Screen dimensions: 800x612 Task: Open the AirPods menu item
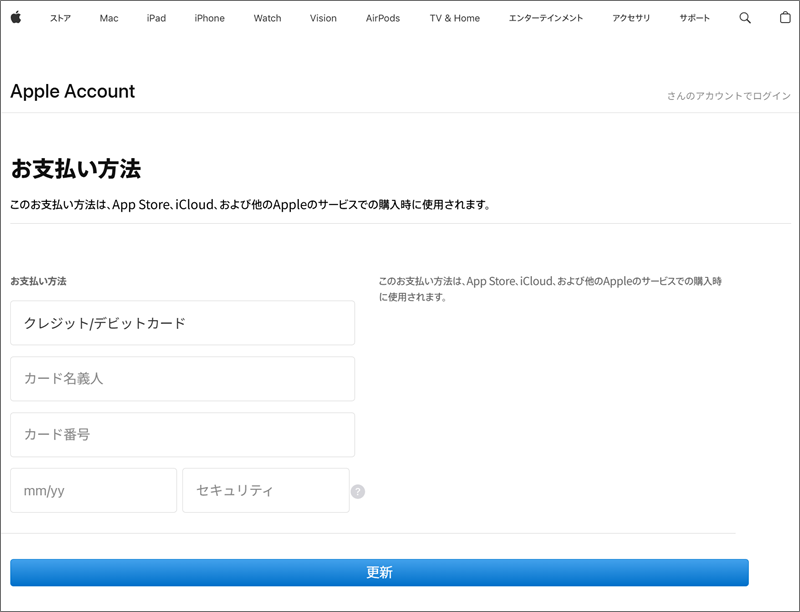click(383, 18)
